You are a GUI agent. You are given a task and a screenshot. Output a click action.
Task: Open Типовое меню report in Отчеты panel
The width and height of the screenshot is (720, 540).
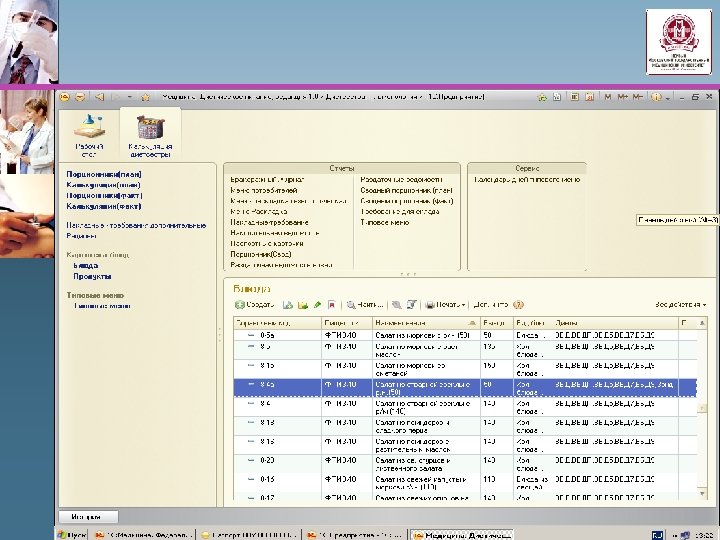coord(385,222)
